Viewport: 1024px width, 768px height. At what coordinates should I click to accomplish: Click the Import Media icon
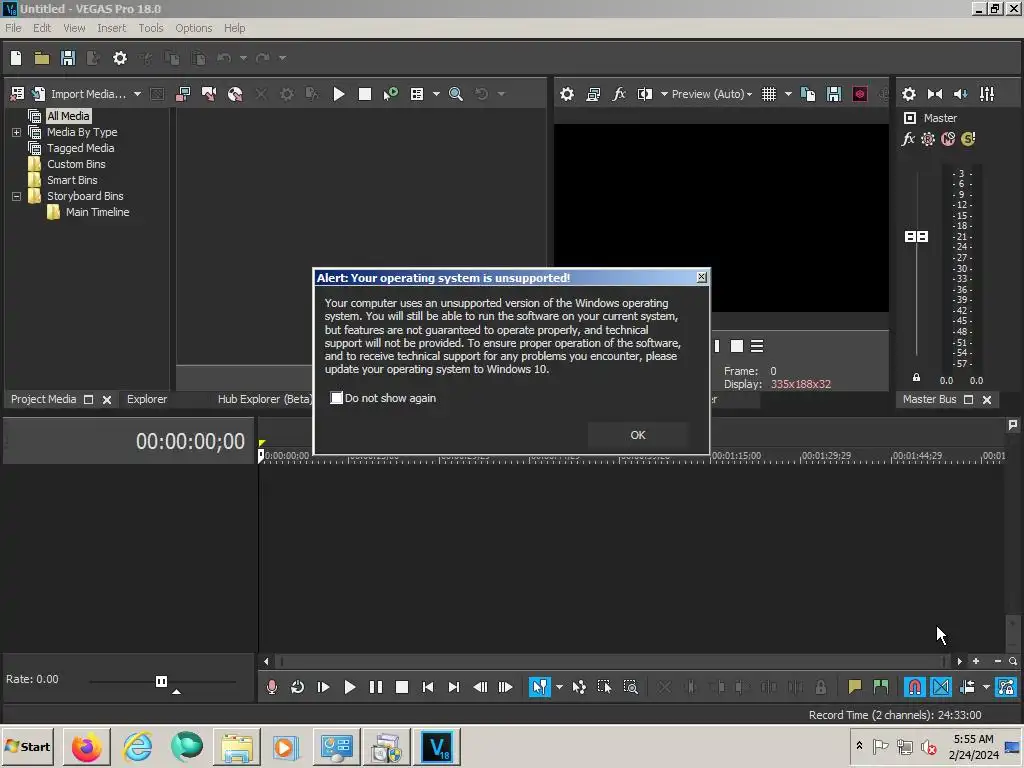point(39,94)
